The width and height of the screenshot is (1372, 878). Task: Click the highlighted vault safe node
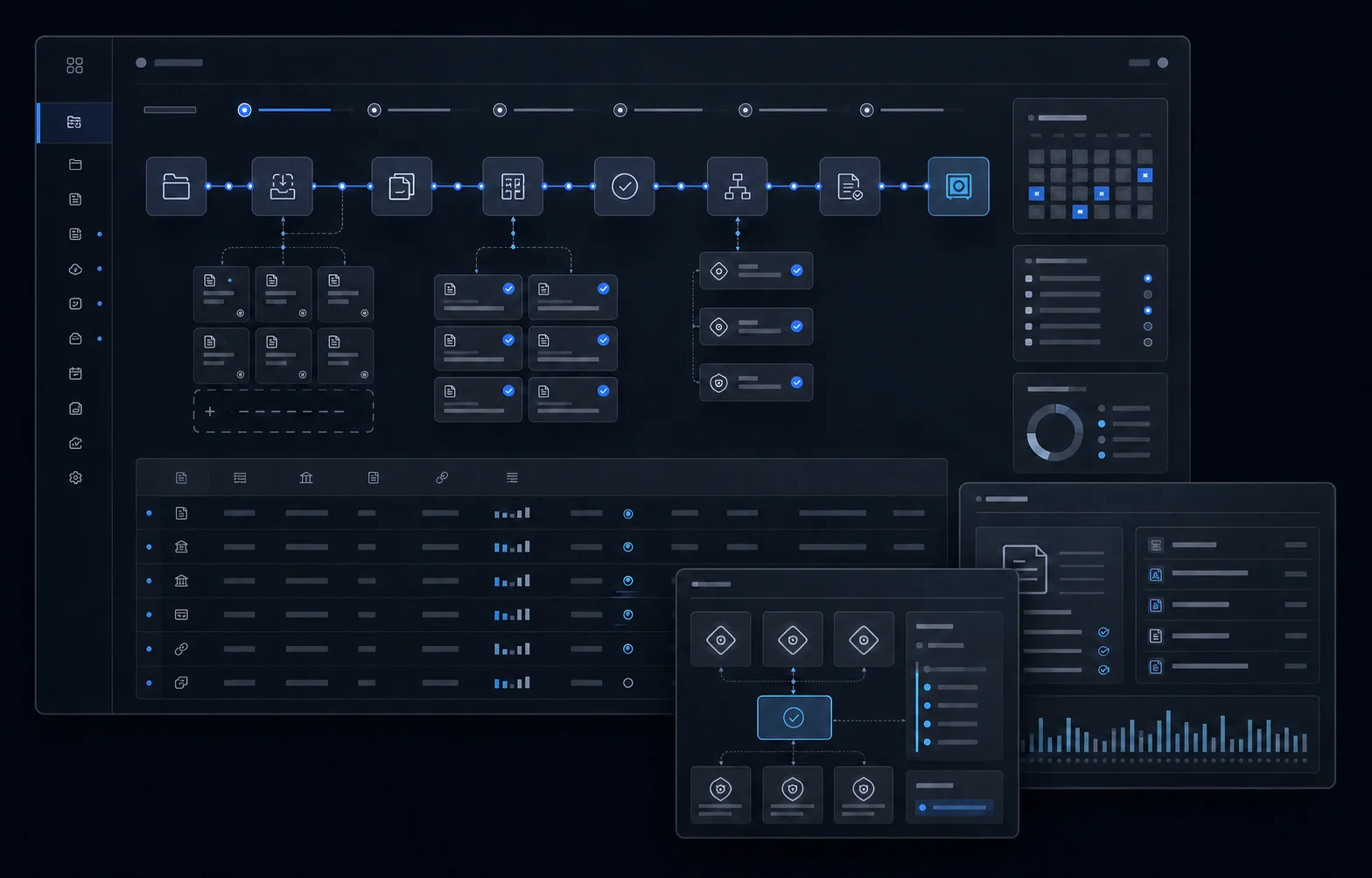pyautogui.click(x=958, y=186)
